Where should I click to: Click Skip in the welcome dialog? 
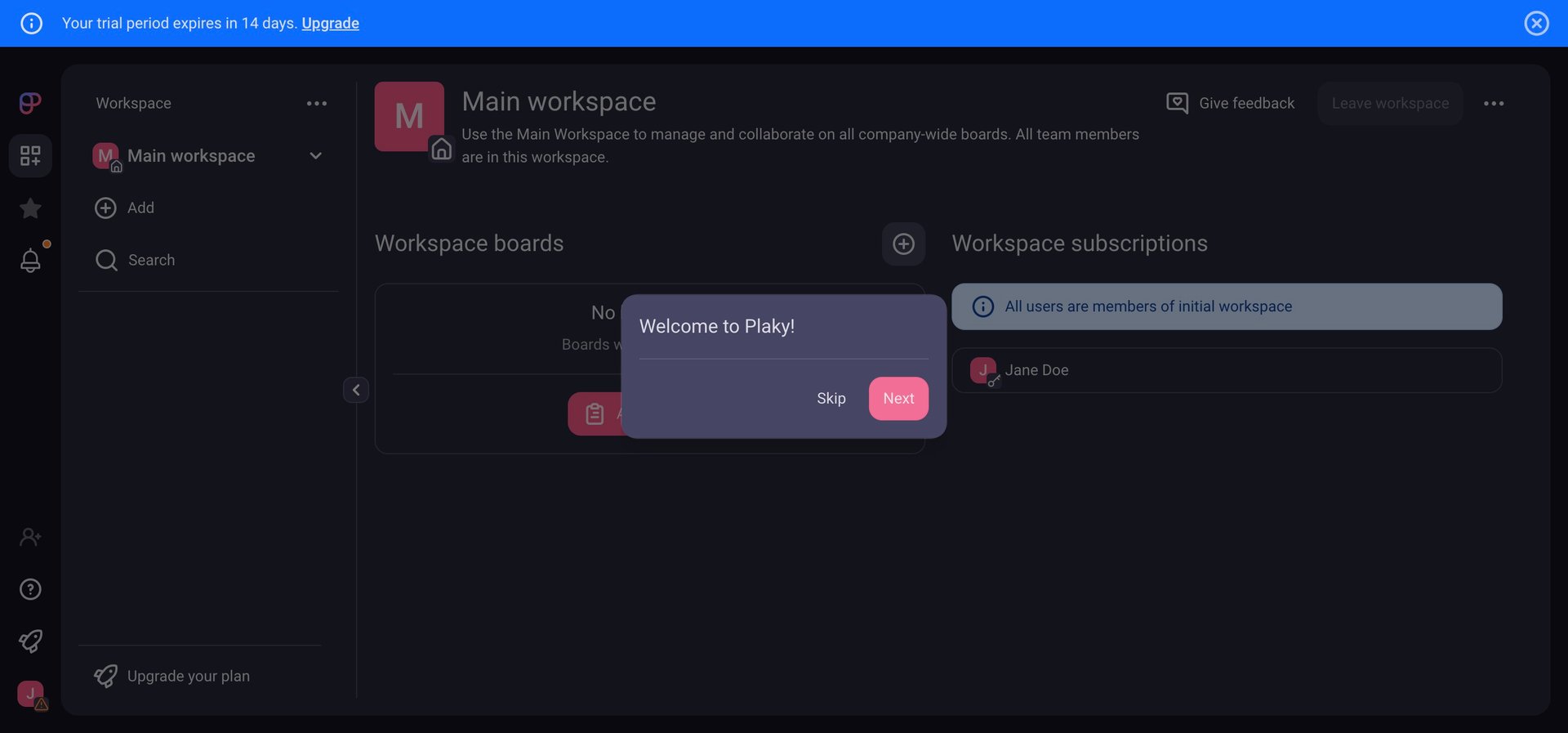click(x=831, y=398)
